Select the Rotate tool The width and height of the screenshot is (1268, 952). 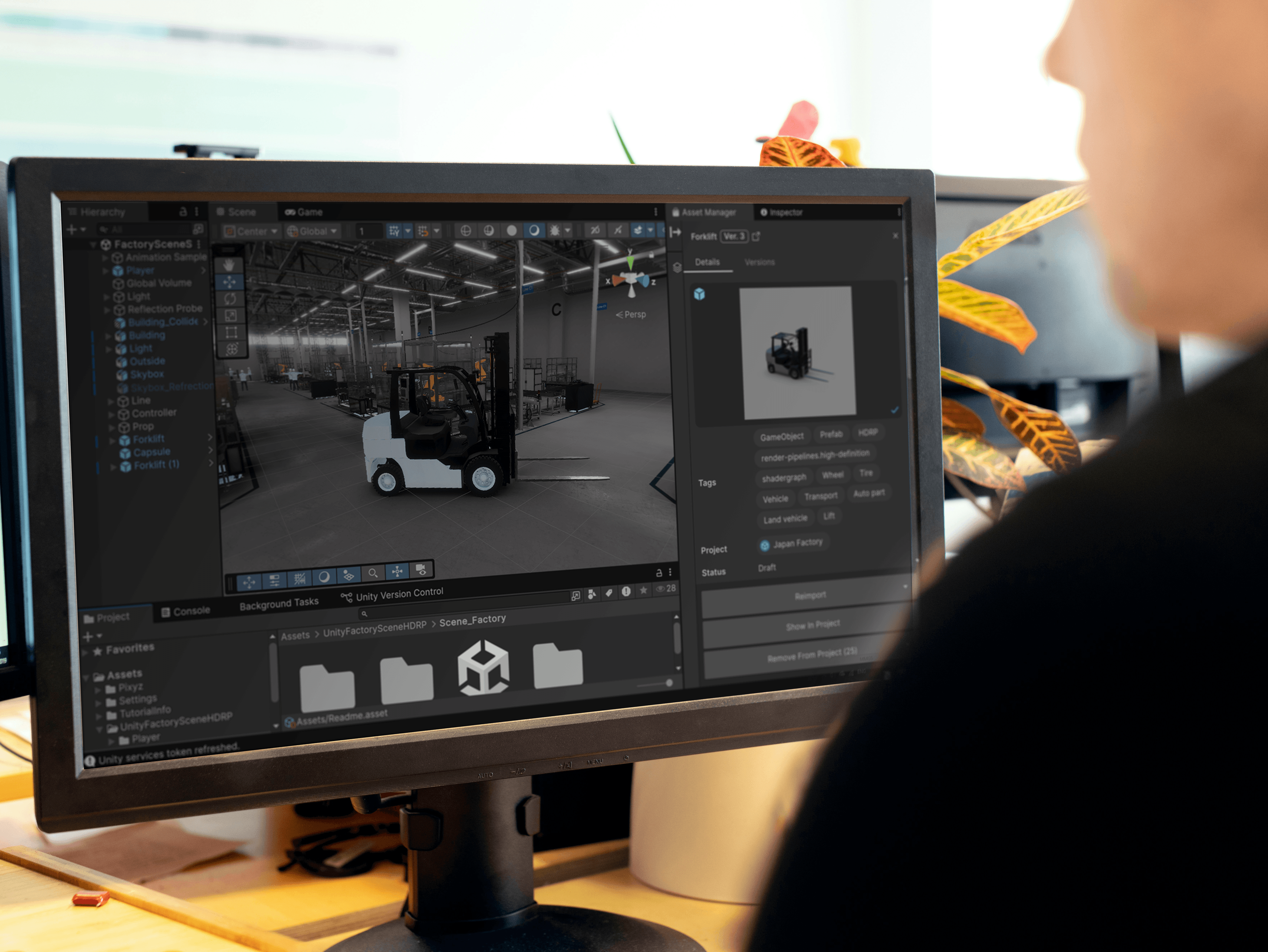(x=230, y=299)
